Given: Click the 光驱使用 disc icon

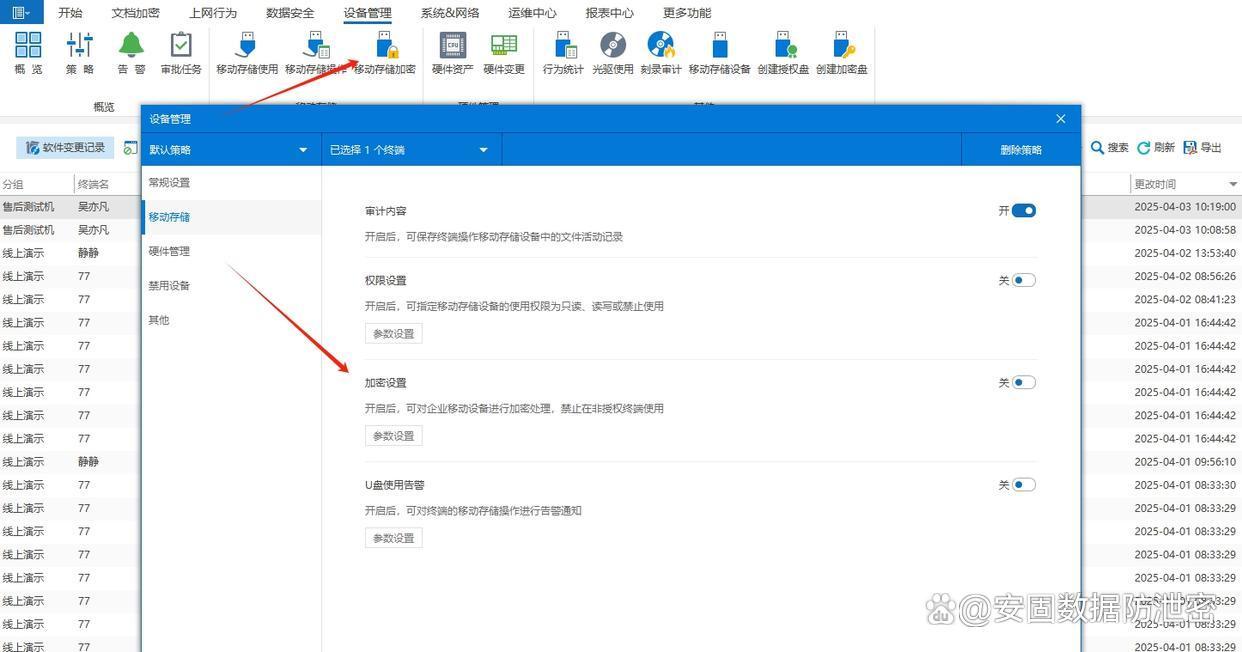Looking at the screenshot, I should point(612,46).
